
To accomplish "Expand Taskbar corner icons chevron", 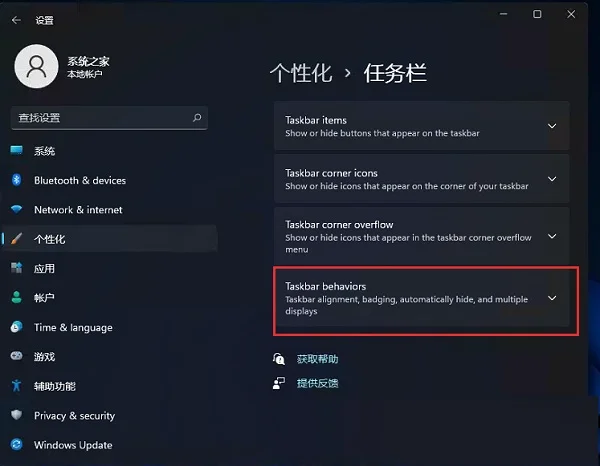I will coord(552,179).
